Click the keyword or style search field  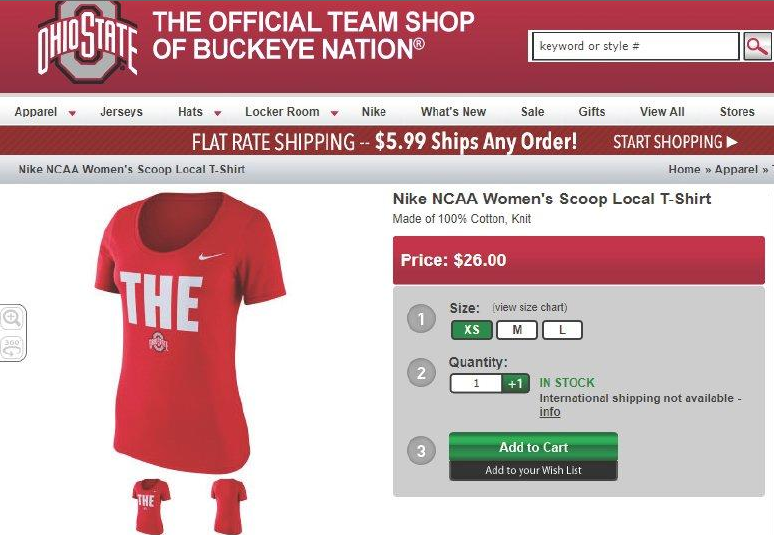[634, 46]
